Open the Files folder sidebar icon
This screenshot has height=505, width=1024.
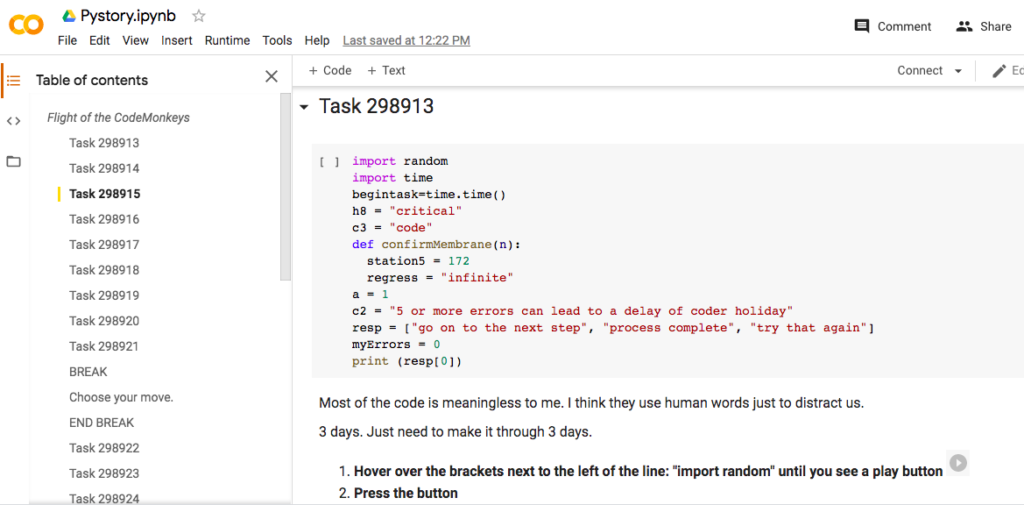pos(13,161)
